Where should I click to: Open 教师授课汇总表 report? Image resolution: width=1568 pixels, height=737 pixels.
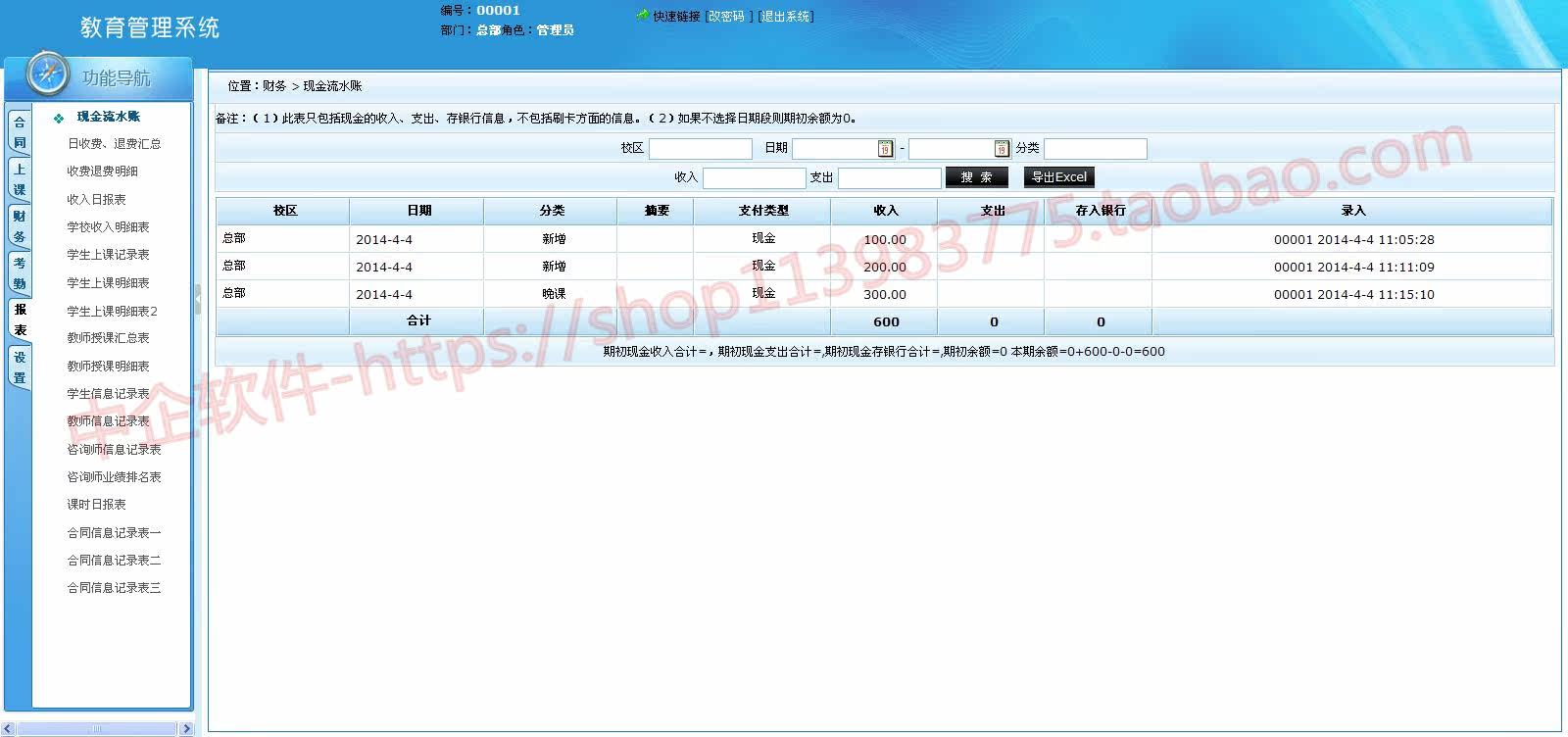108,338
